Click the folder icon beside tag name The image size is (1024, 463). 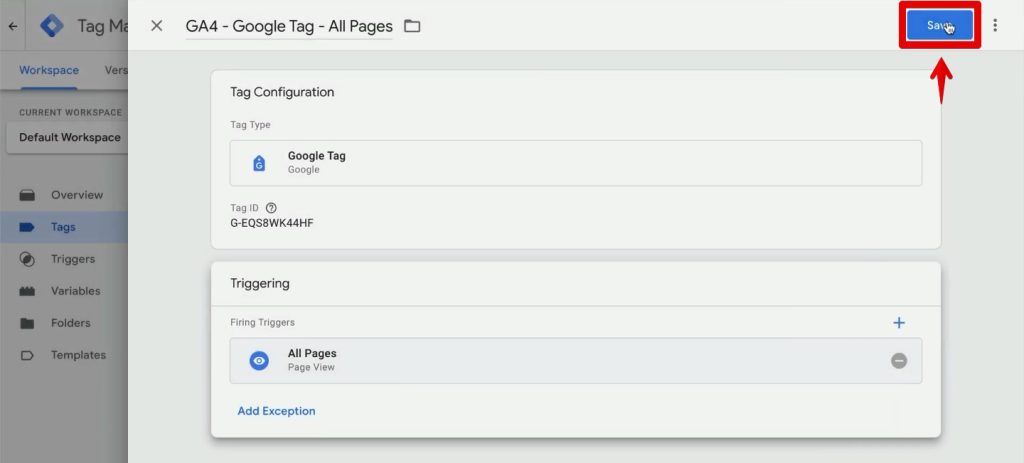[412, 26]
